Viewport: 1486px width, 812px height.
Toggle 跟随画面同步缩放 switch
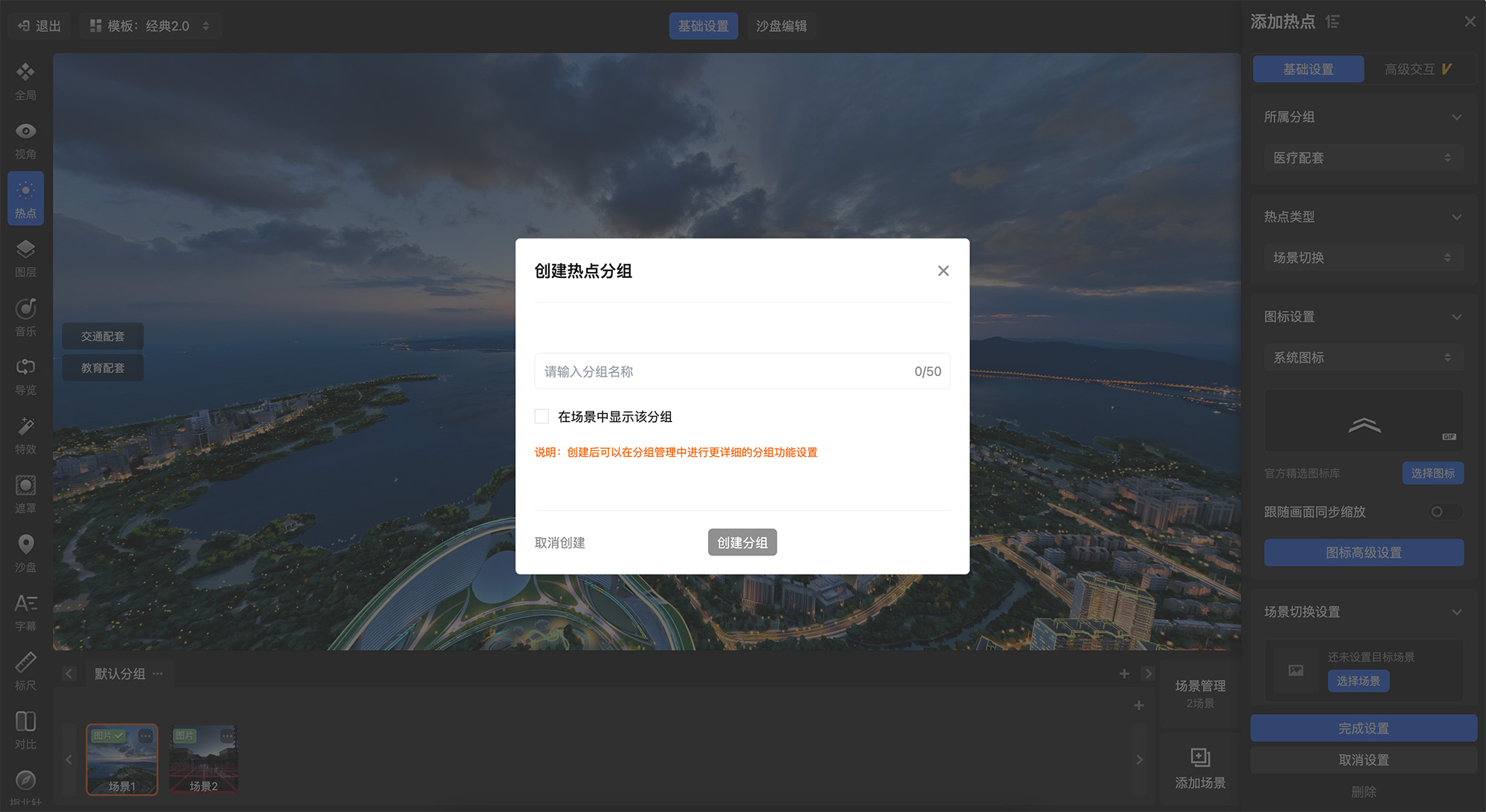coord(1445,512)
